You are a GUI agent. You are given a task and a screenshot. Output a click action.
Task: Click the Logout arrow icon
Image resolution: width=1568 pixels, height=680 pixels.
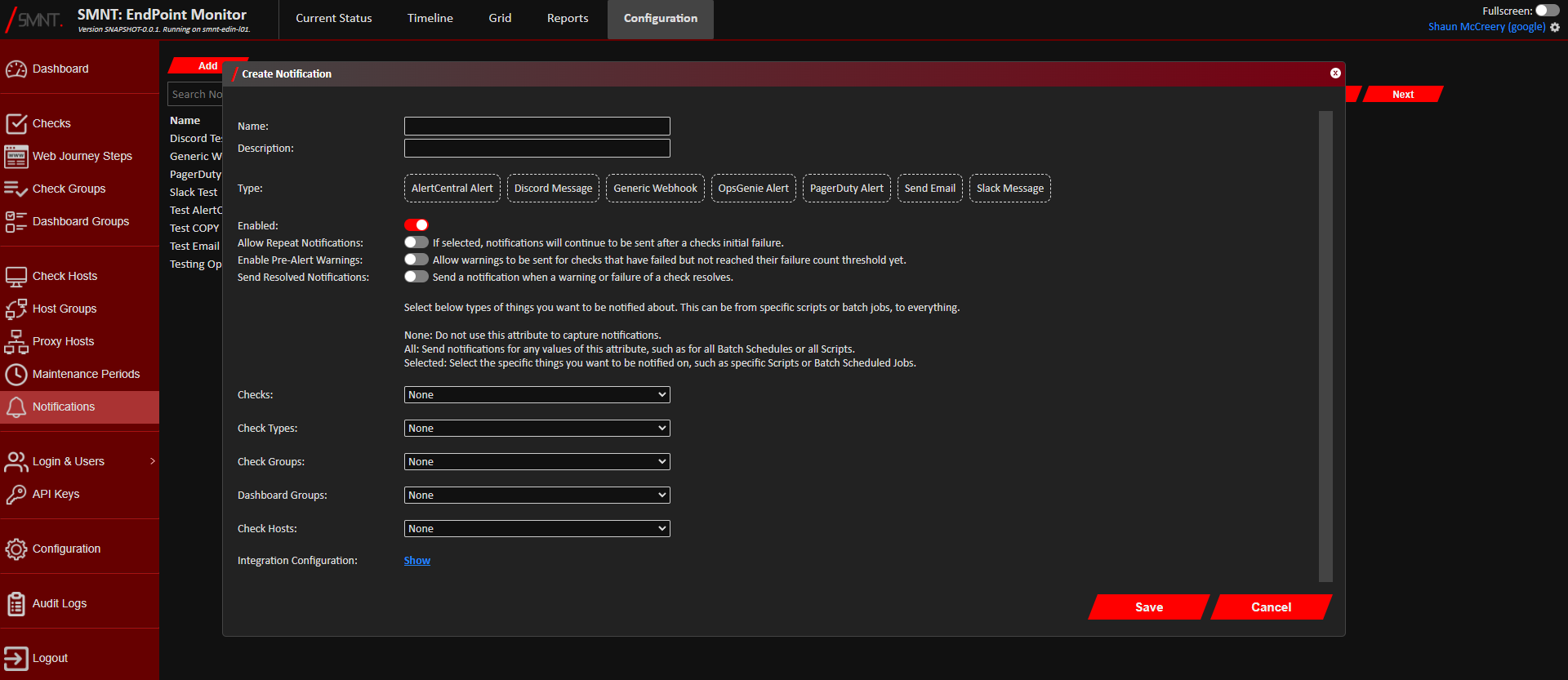point(16,658)
